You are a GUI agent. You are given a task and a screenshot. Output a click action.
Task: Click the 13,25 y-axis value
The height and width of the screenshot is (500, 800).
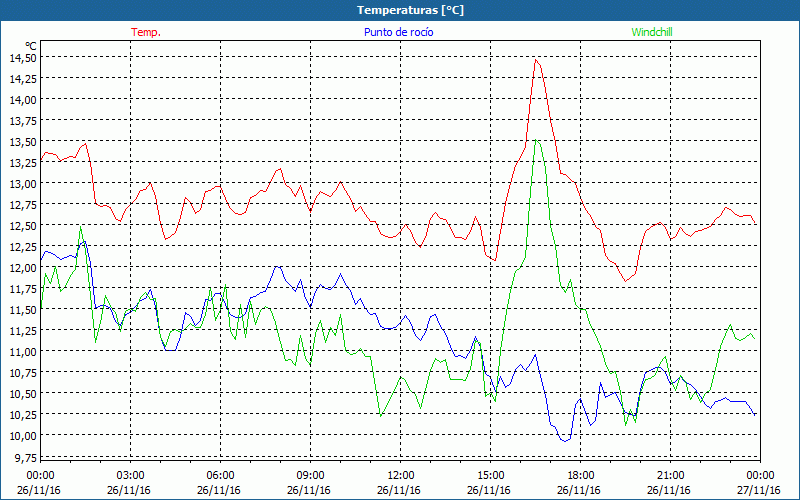coord(23,162)
